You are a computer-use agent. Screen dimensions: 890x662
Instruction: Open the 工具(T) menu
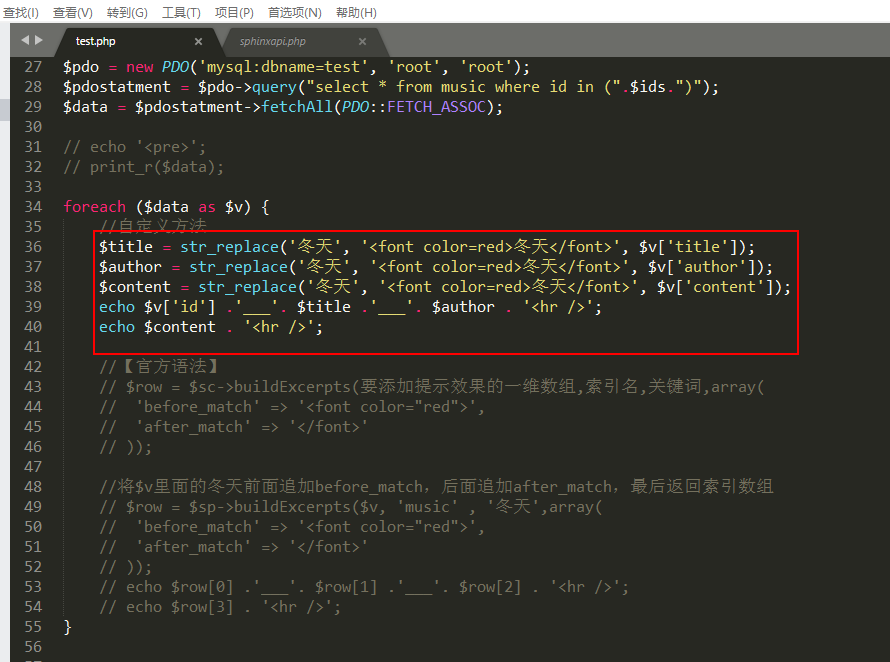pos(181,12)
